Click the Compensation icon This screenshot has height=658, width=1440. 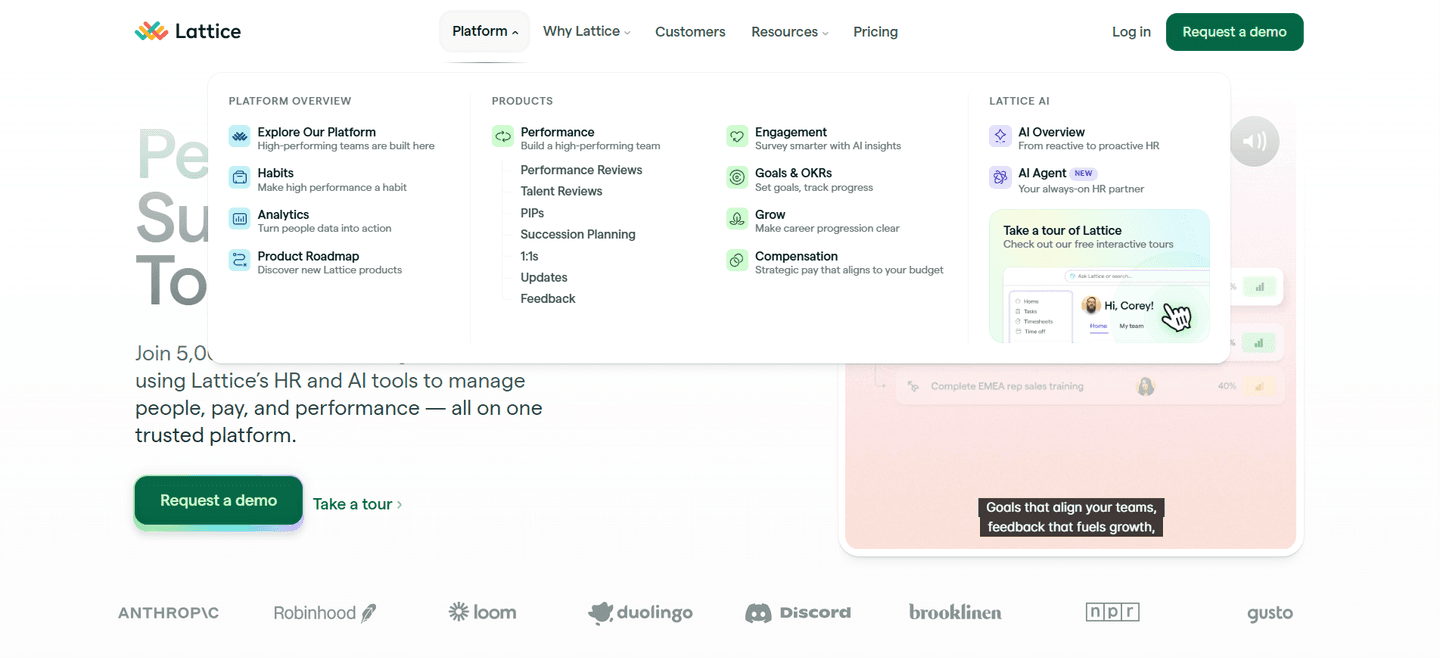(737, 260)
